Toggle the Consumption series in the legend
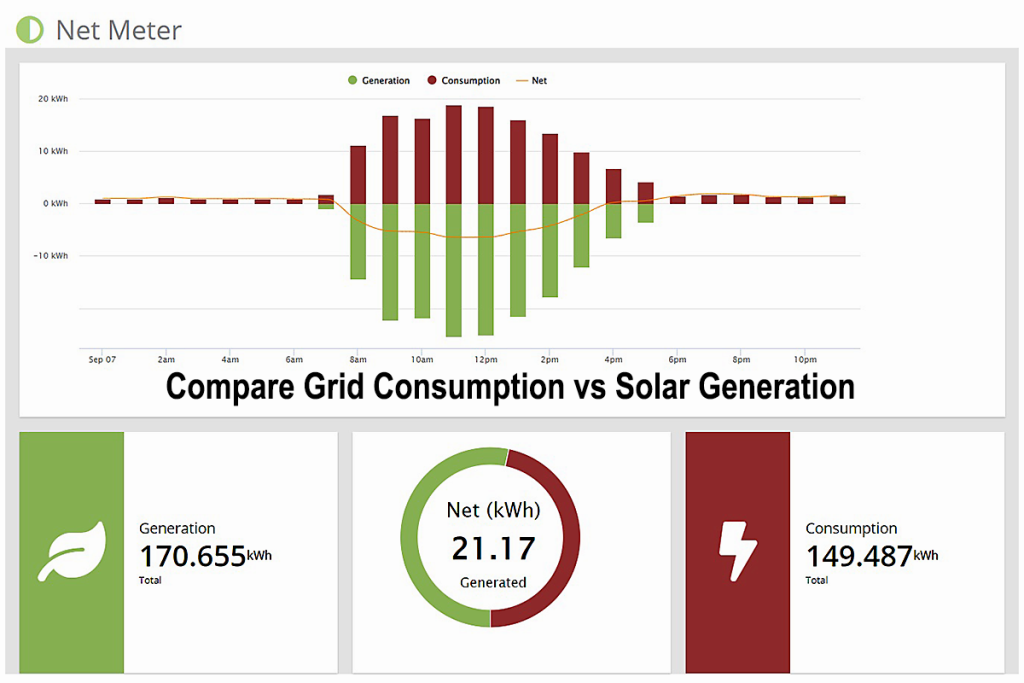The width and height of the screenshot is (1024, 683). pos(470,81)
